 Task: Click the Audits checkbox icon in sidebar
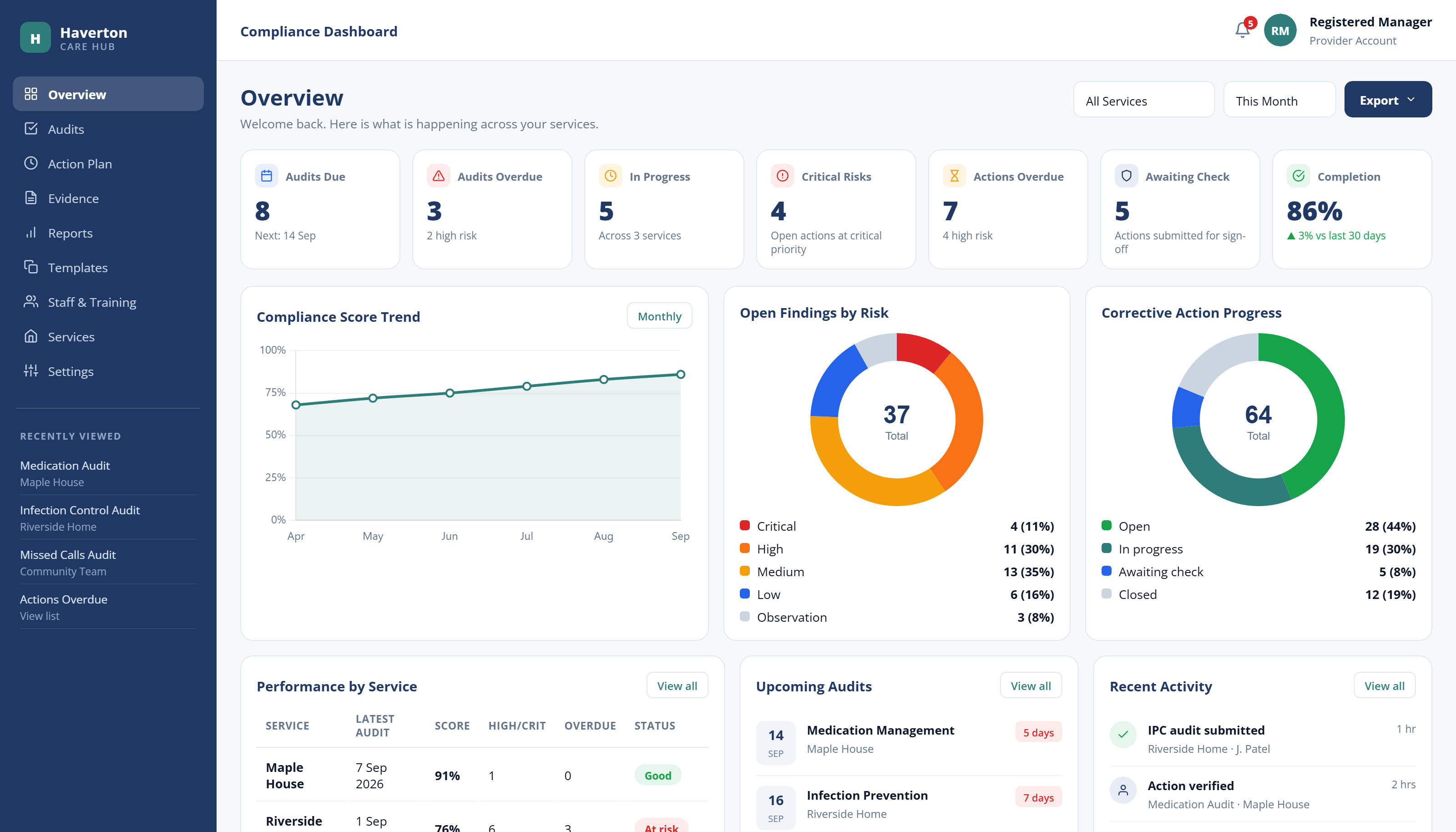31,128
